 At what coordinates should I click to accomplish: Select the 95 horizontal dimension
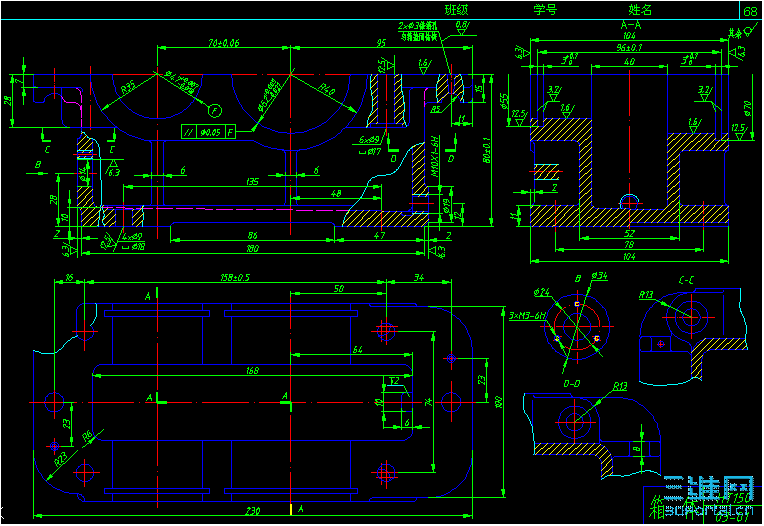tap(381, 43)
